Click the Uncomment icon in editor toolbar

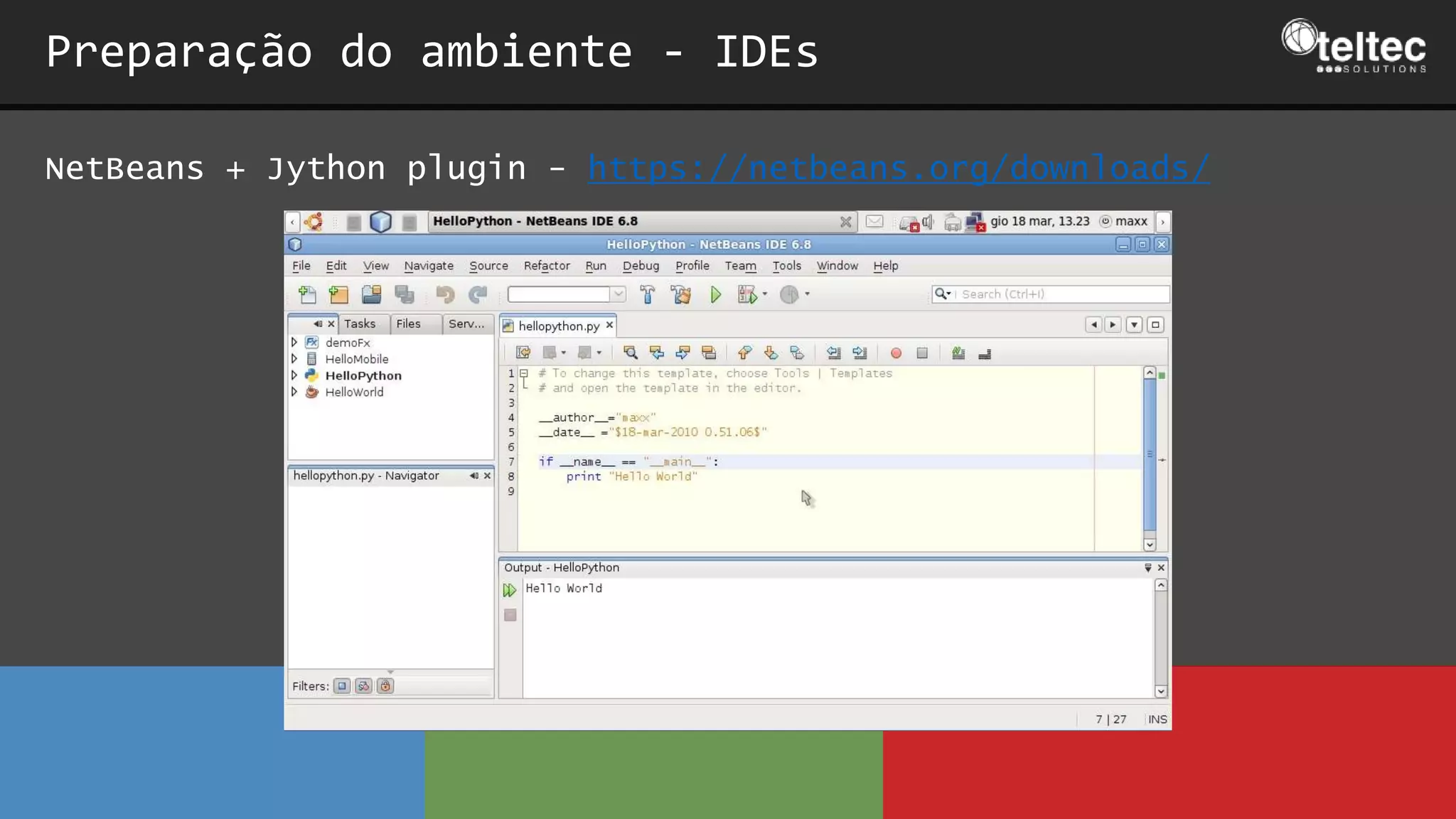click(x=985, y=353)
